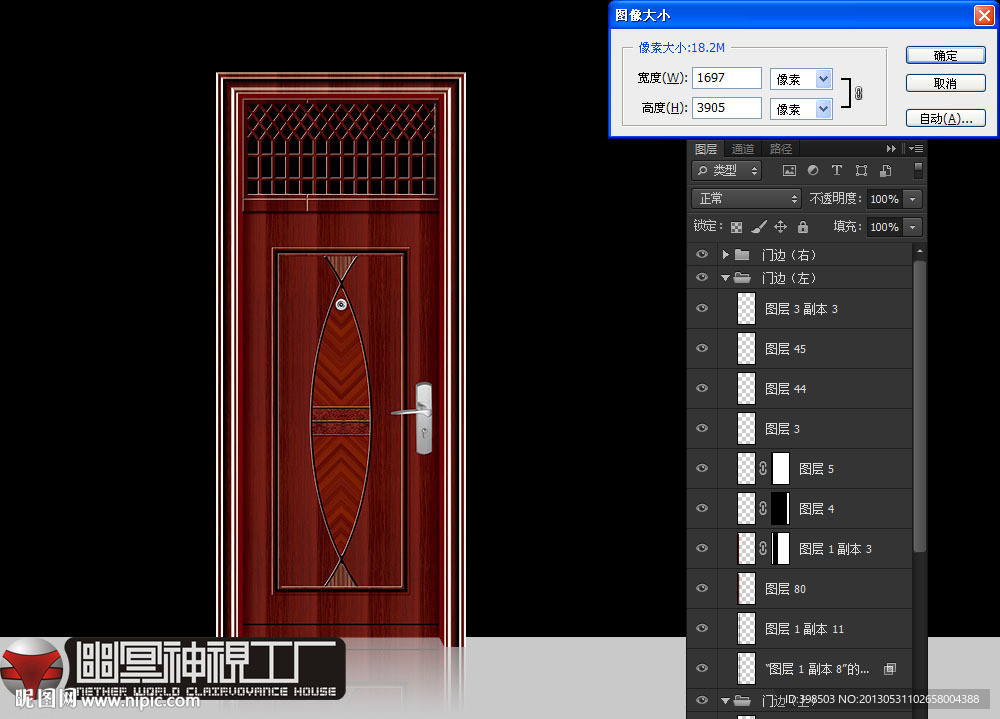The height and width of the screenshot is (719, 1000).
Task: Select the black mask thumbnail of 图层 4
Action: [x=781, y=508]
